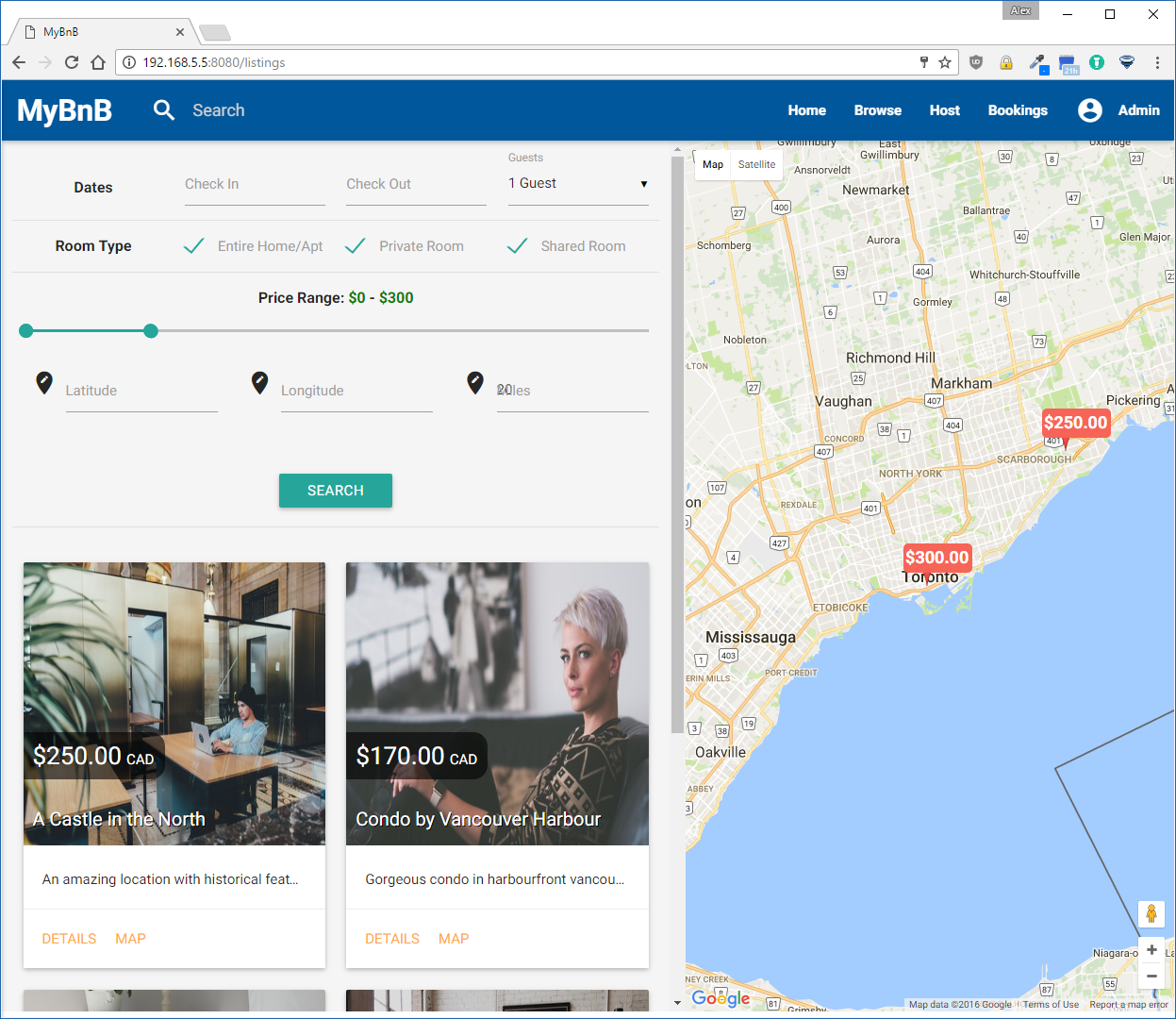The width and height of the screenshot is (1176, 1019).
Task: Click the listings panel scrollbar
Action: click(x=677, y=443)
